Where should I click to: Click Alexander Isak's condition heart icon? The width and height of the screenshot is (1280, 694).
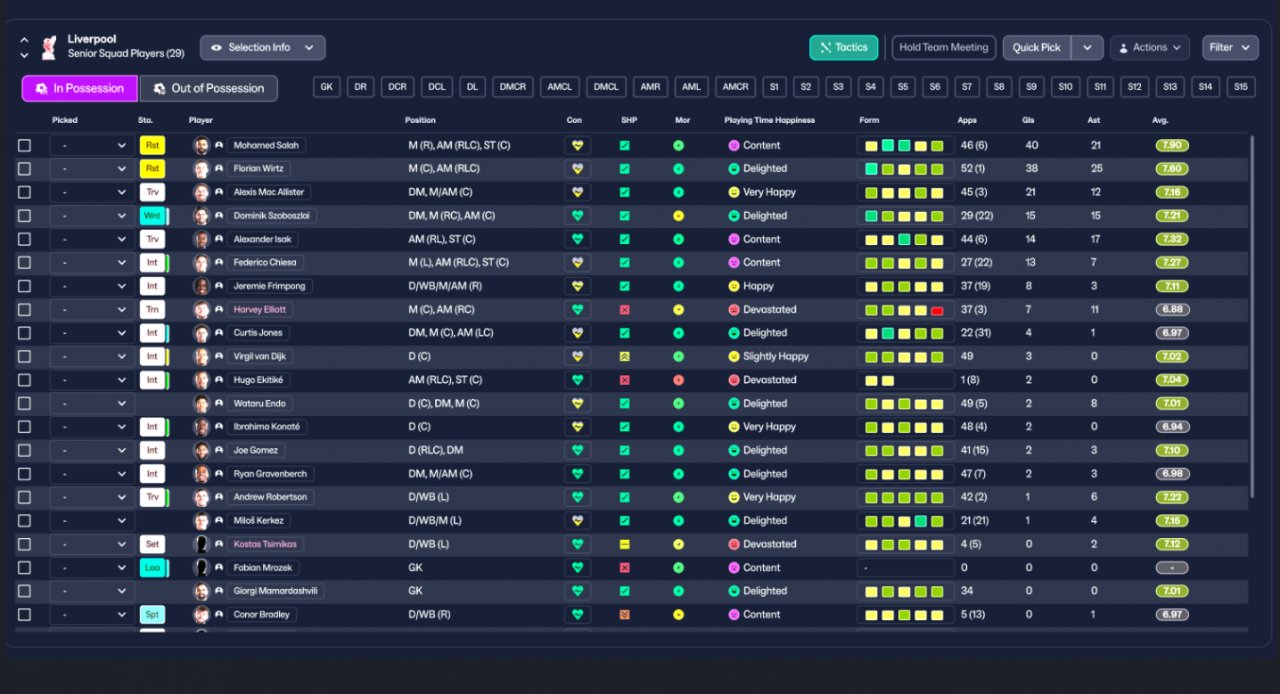577,239
